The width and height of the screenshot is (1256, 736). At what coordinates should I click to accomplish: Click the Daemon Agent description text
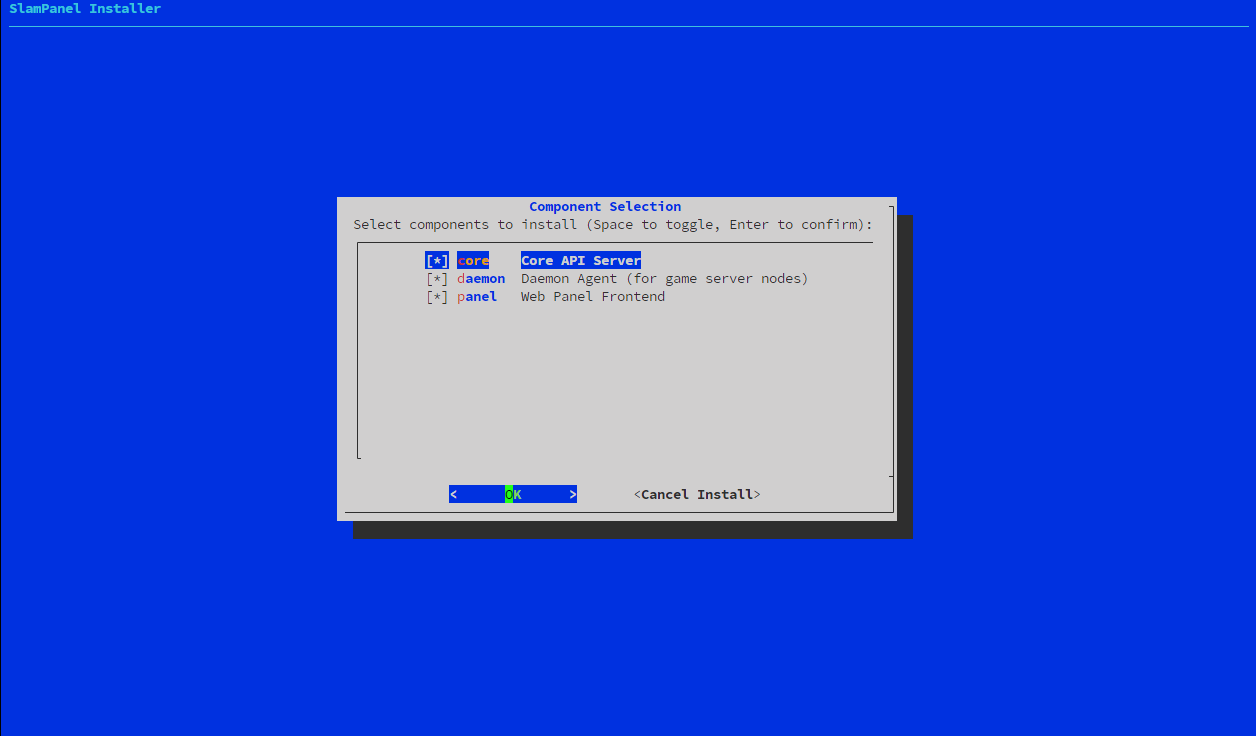[x=664, y=278]
